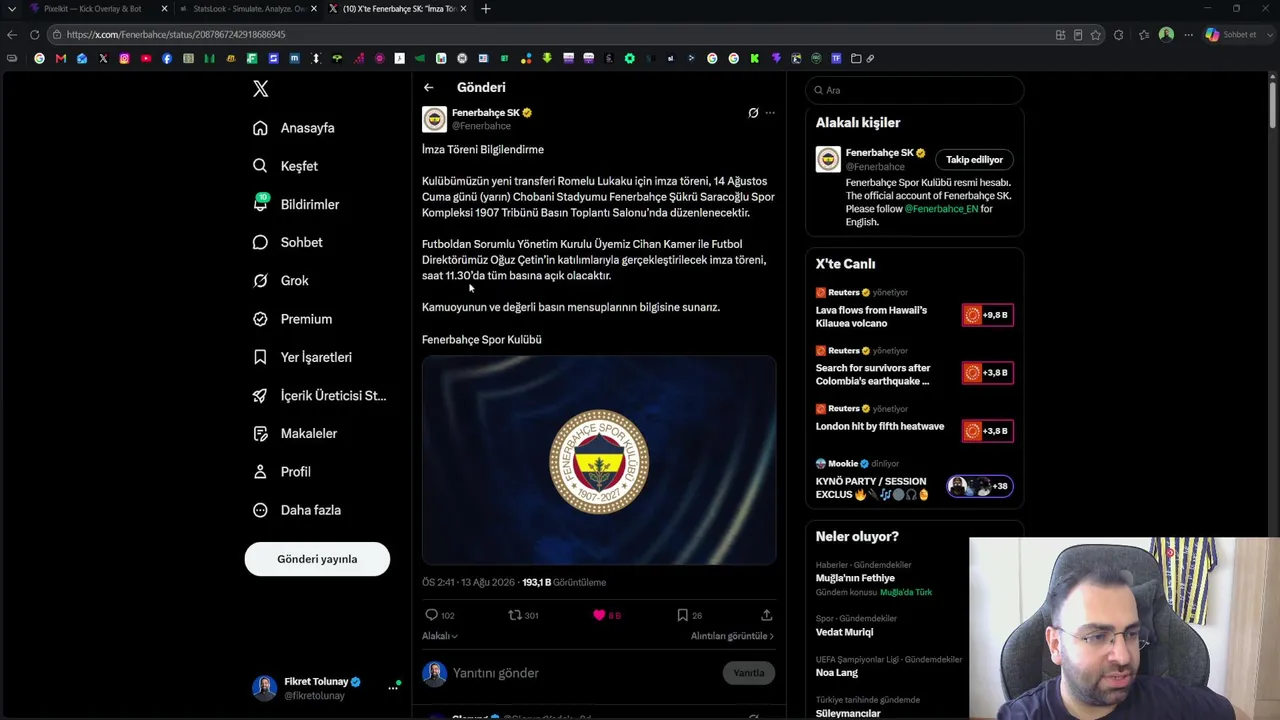Open the Grok icon on the post header

753,113
